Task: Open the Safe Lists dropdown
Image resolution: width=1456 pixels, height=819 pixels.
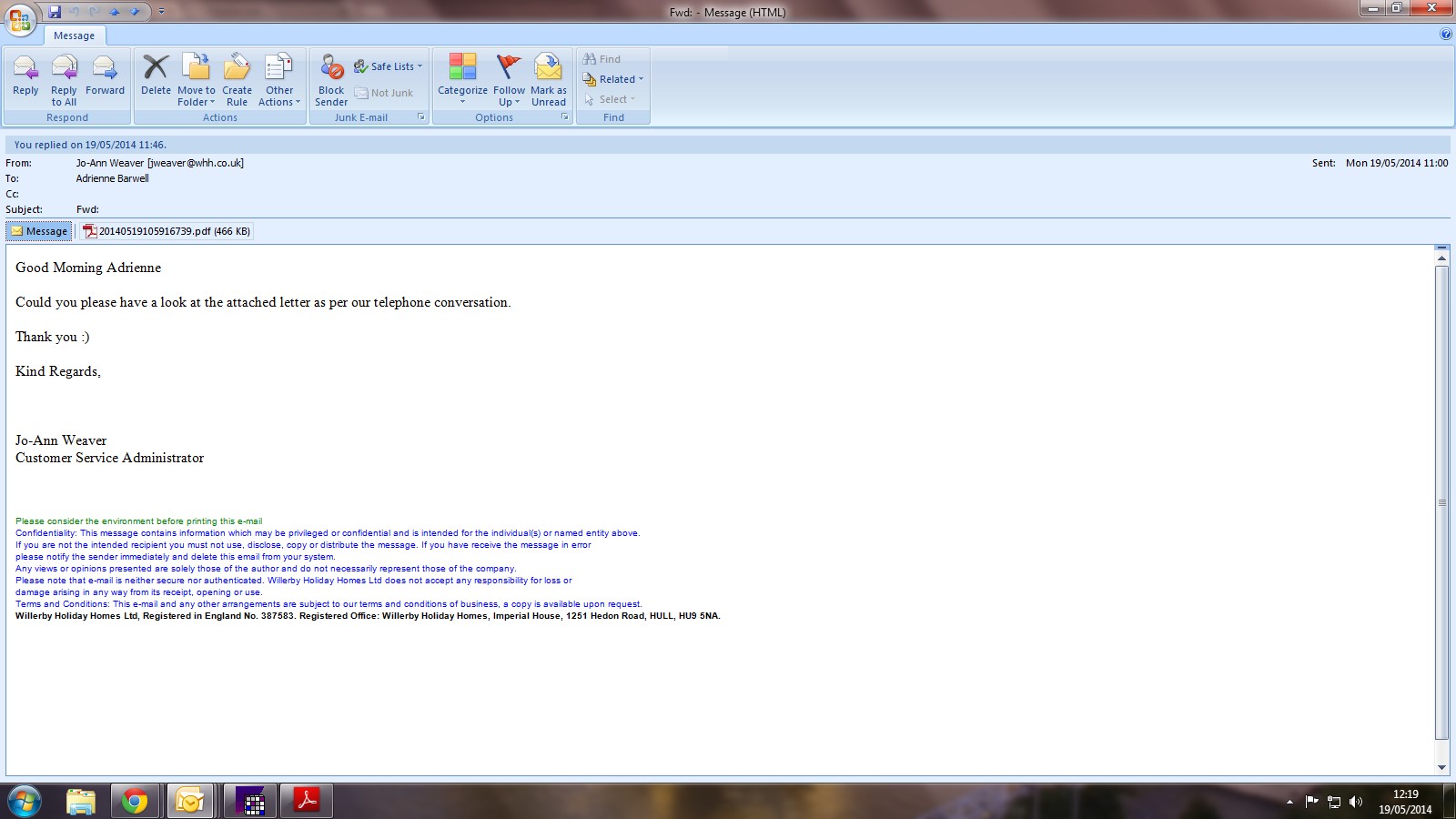Action: point(389,66)
